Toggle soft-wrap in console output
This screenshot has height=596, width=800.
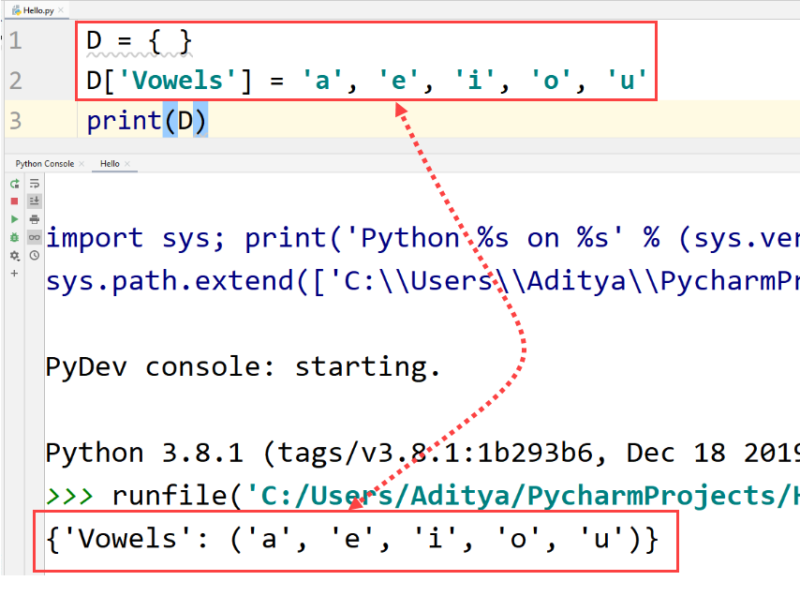click(x=34, y=184)
